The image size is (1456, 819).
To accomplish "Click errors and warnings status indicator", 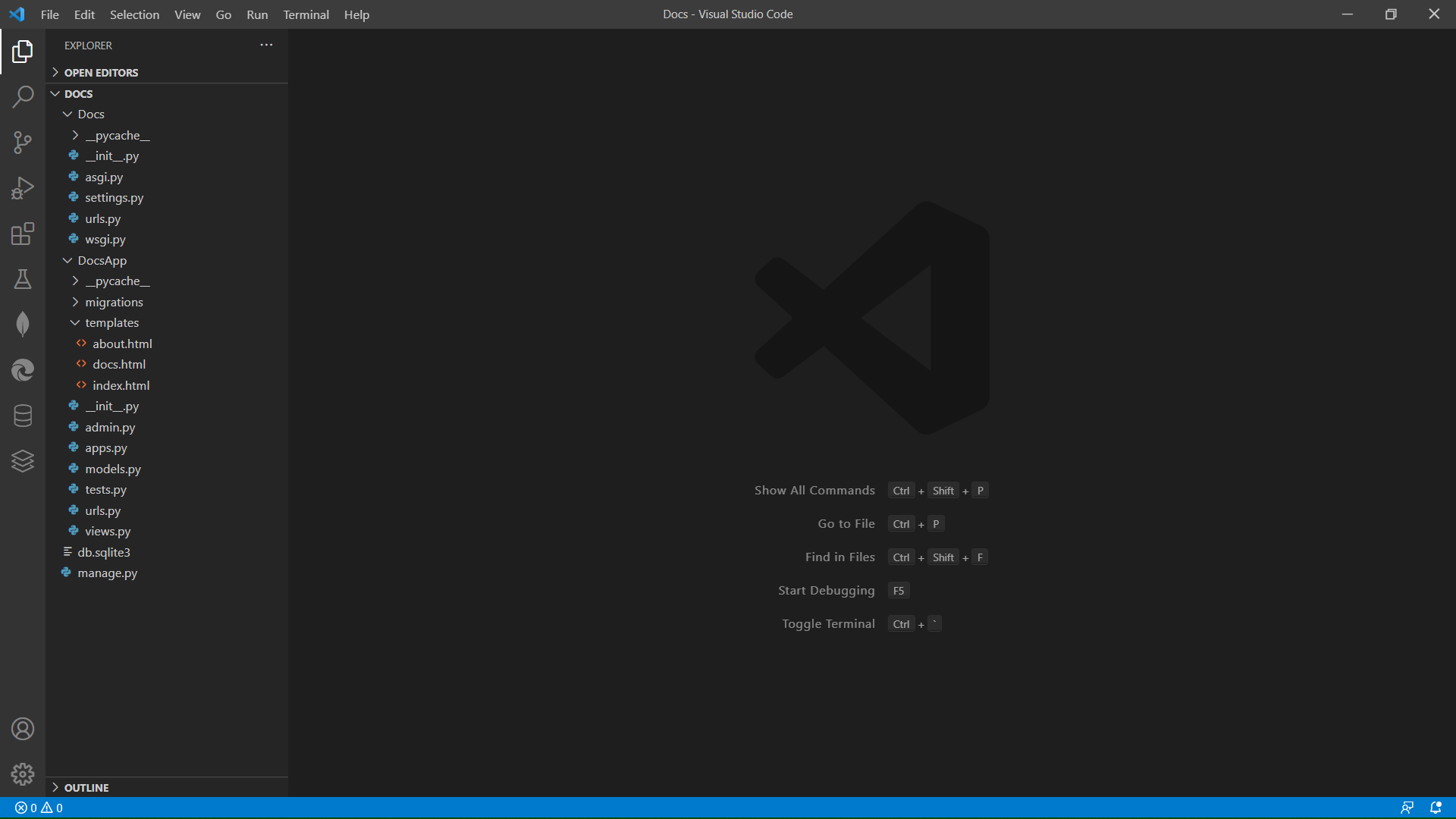I will point(39,808).
